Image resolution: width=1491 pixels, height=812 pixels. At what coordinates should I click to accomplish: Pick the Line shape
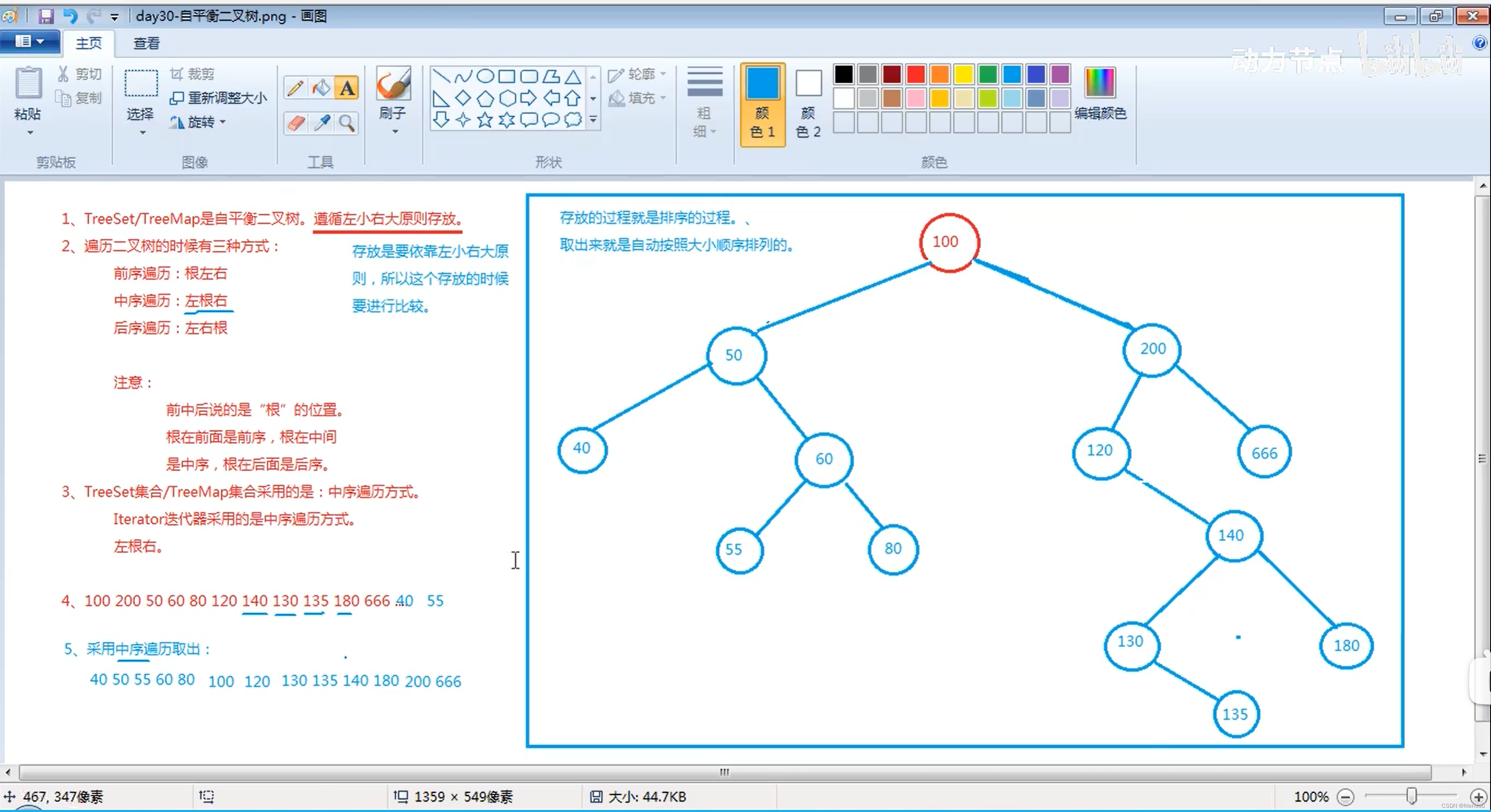441,76
